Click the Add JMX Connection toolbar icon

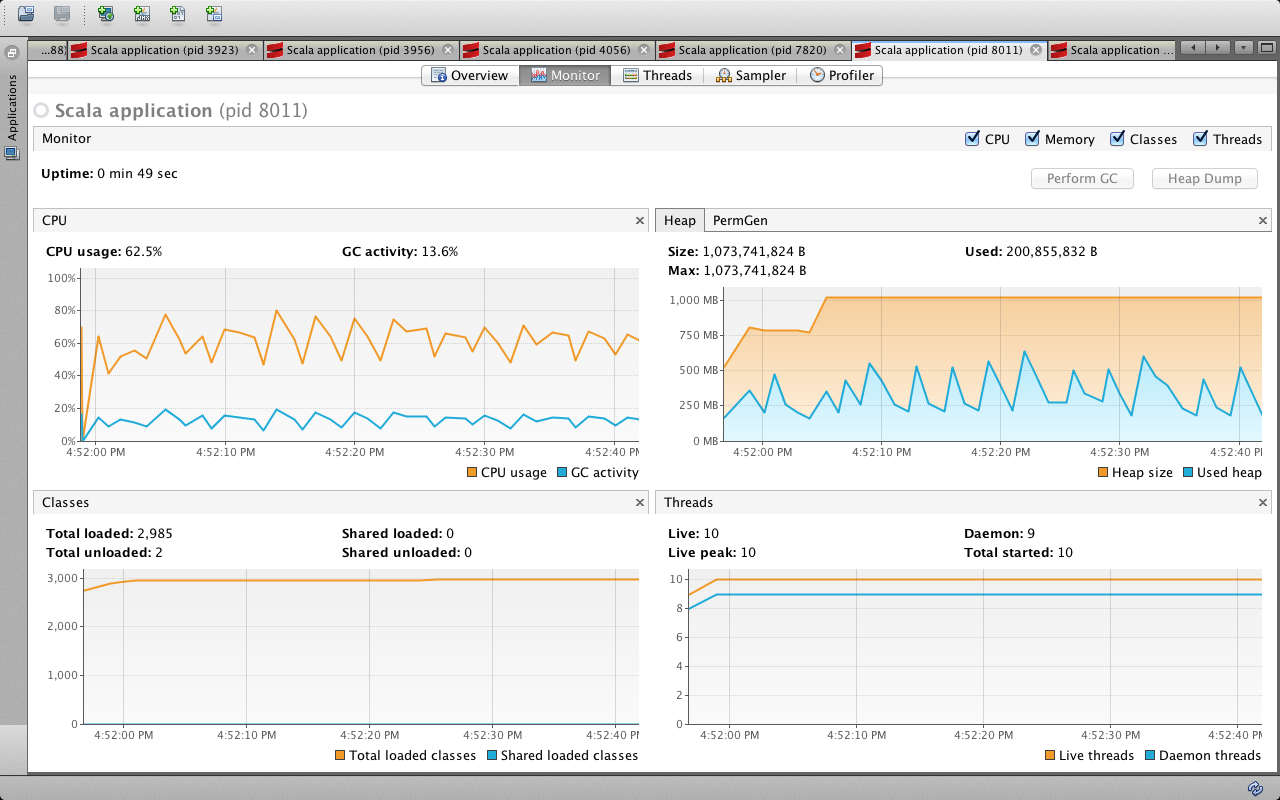tap(142, 14)
